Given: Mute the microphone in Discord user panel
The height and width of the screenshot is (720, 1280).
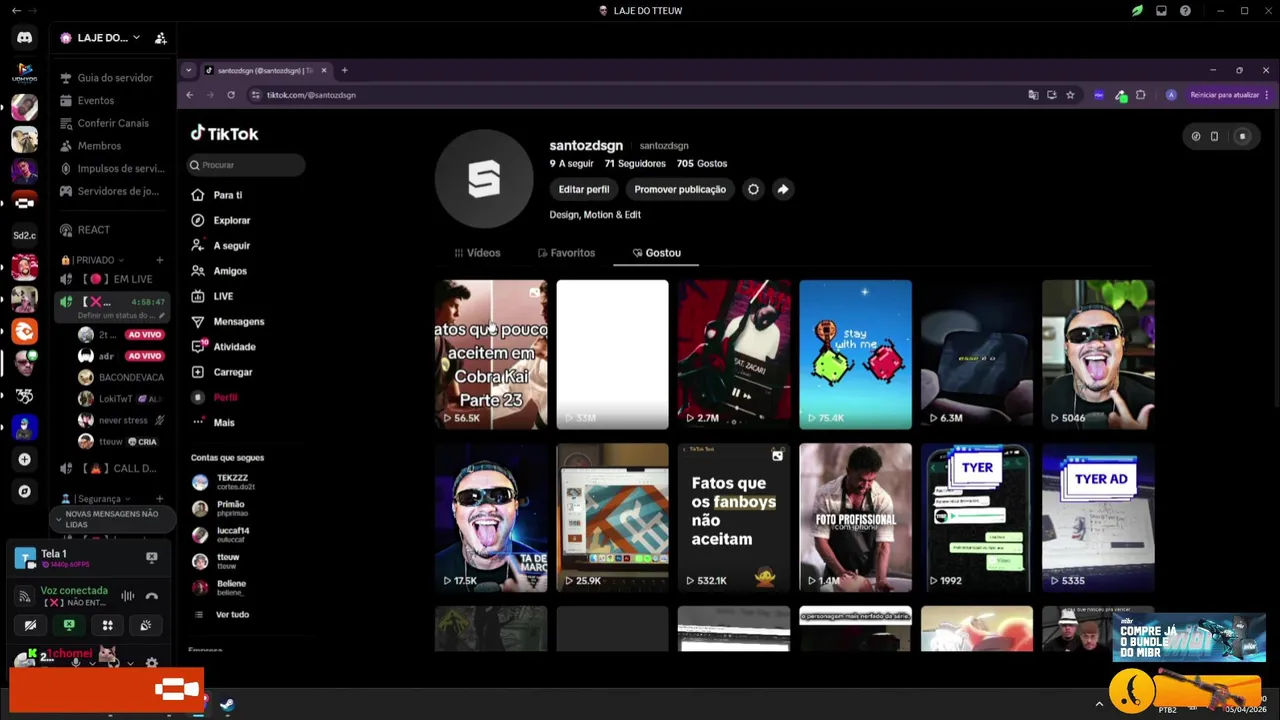Looking at the screenshot, I should 75,663.
